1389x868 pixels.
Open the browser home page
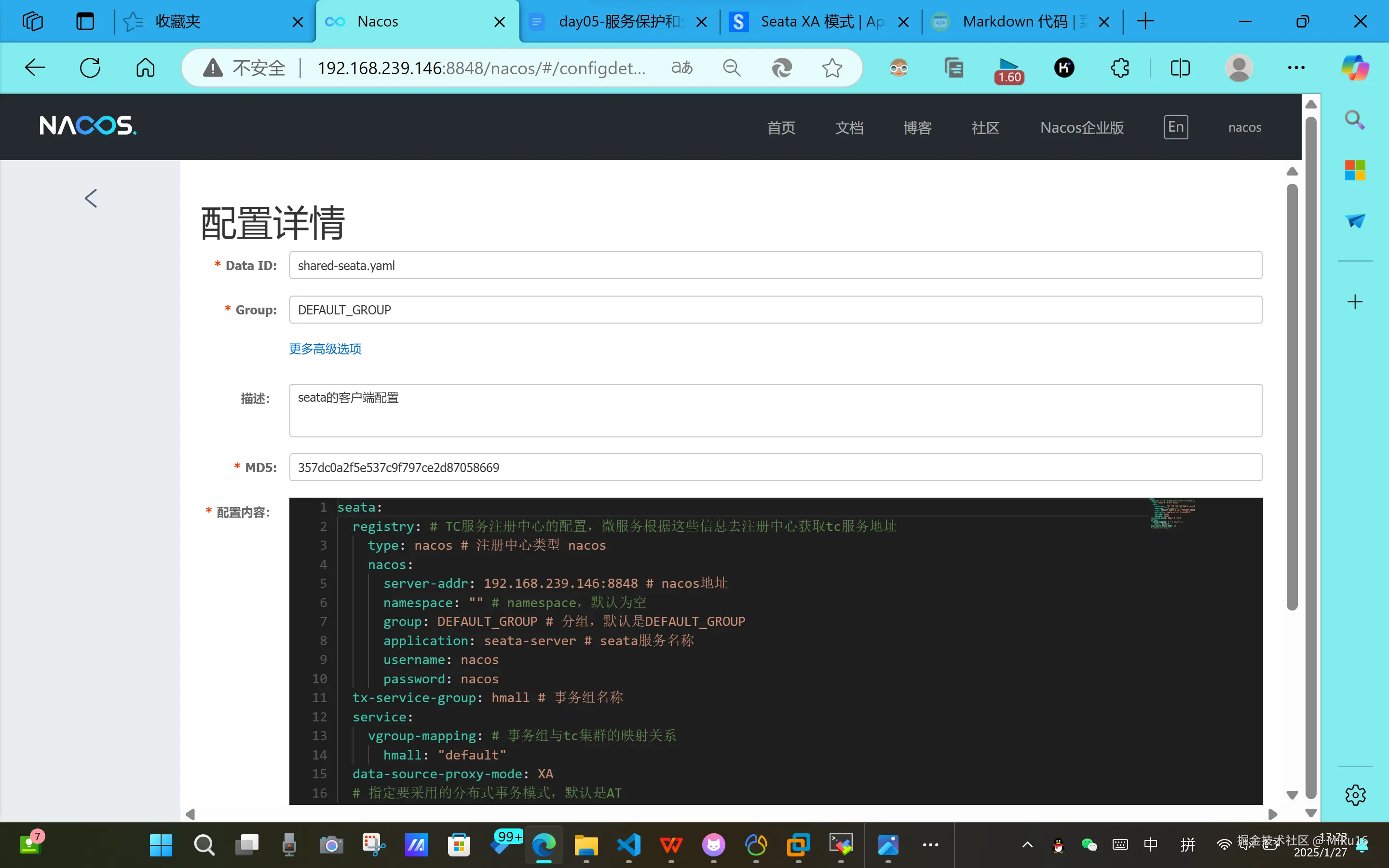tap(145, 68)
